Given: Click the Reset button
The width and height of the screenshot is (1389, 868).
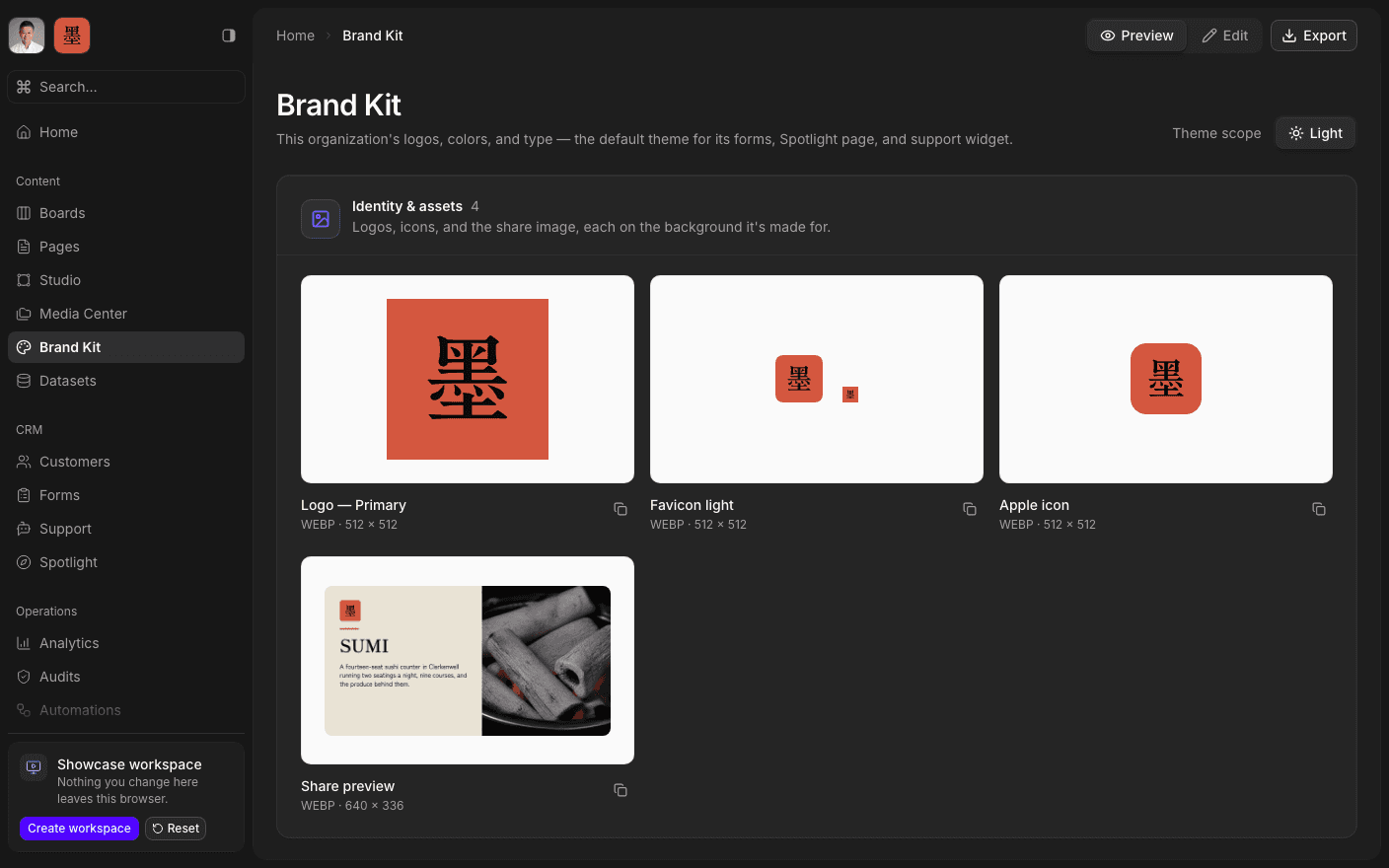Looking at the screenshot, I should [x=176, y=829].
